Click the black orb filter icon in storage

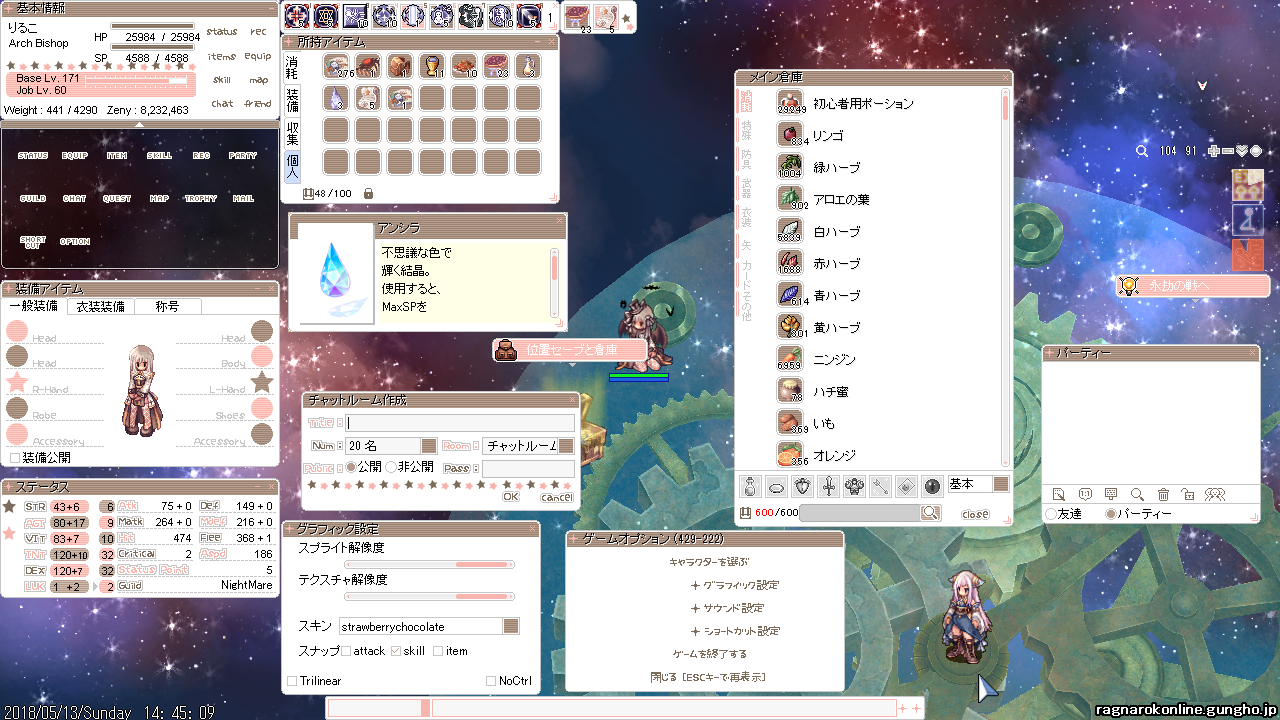click(x=932, y=486)
